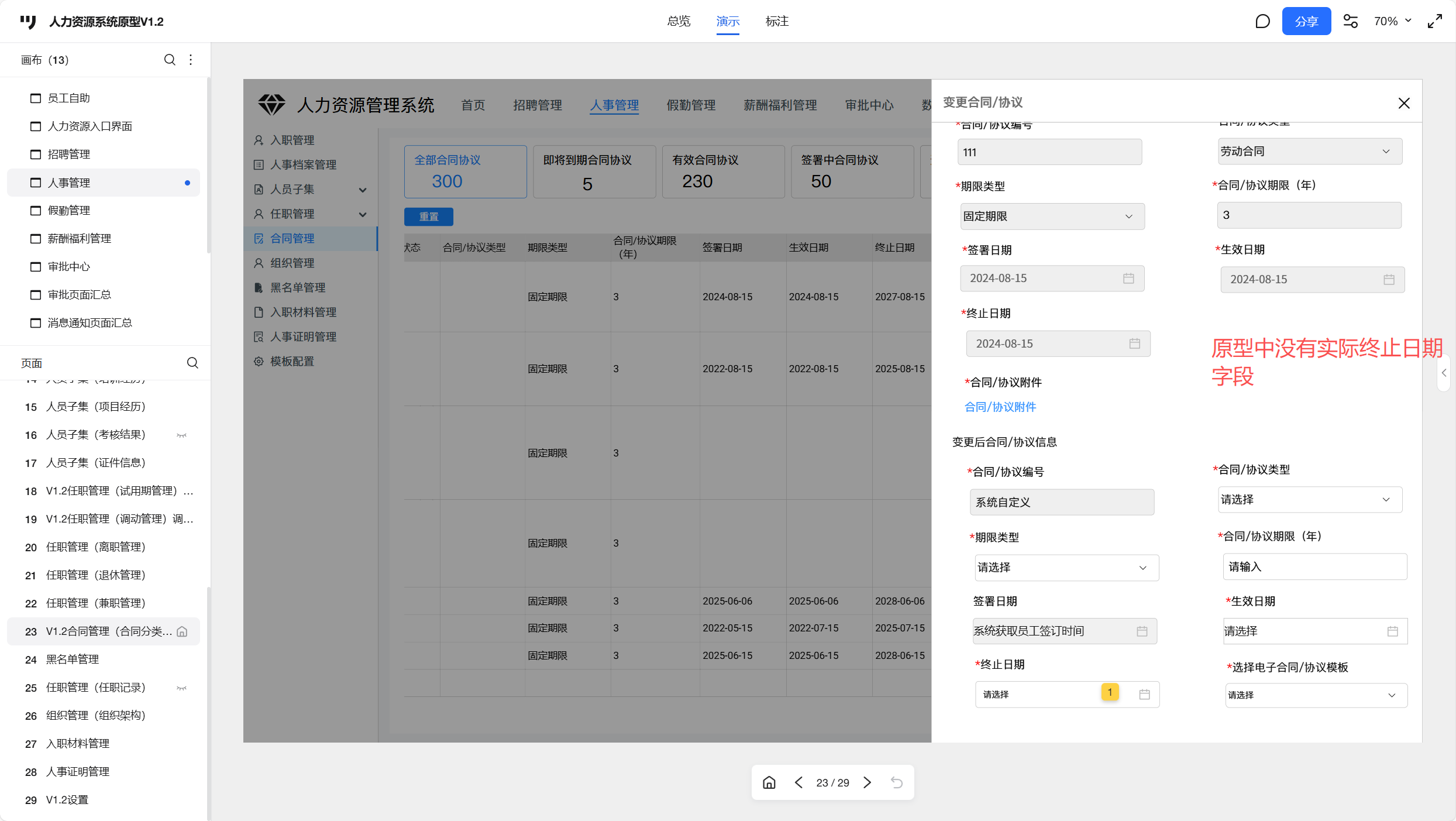Search canvases with the magnifier icon
This screenshot has width=1456, height=821.
tap(170, 60)
